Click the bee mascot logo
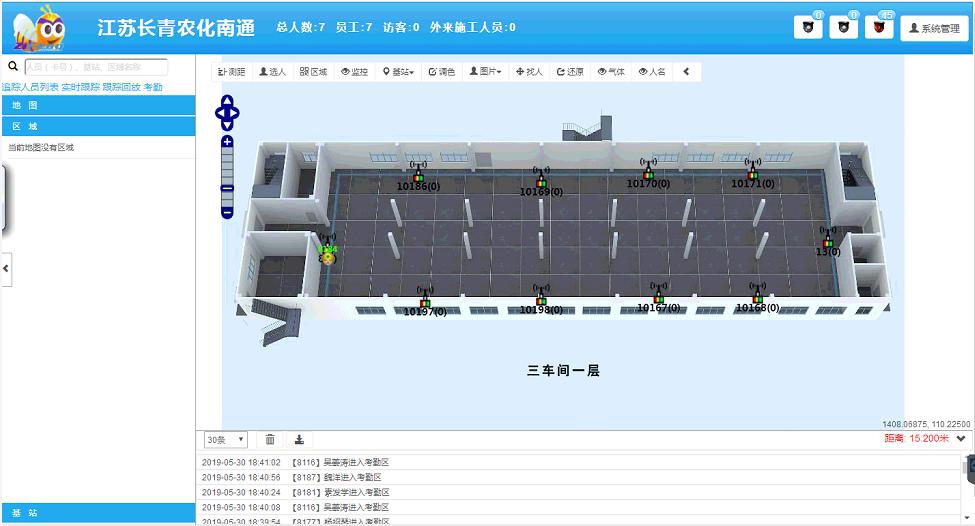The width and height of the screenshot is (975, 526). pyautogui.click(x=39, y=28)
